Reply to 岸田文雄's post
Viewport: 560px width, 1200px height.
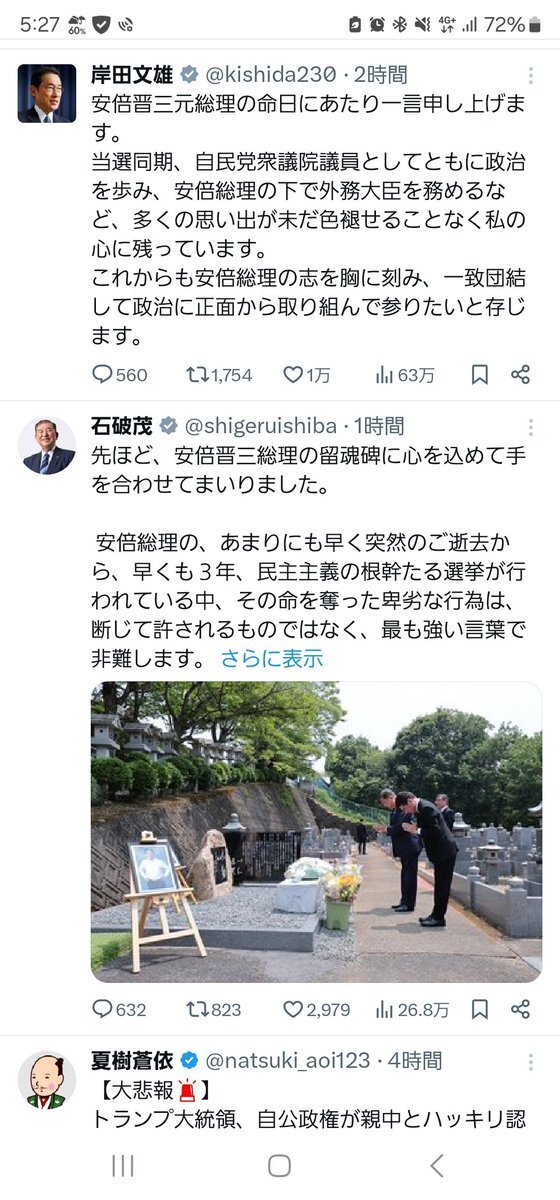[119, 375]
